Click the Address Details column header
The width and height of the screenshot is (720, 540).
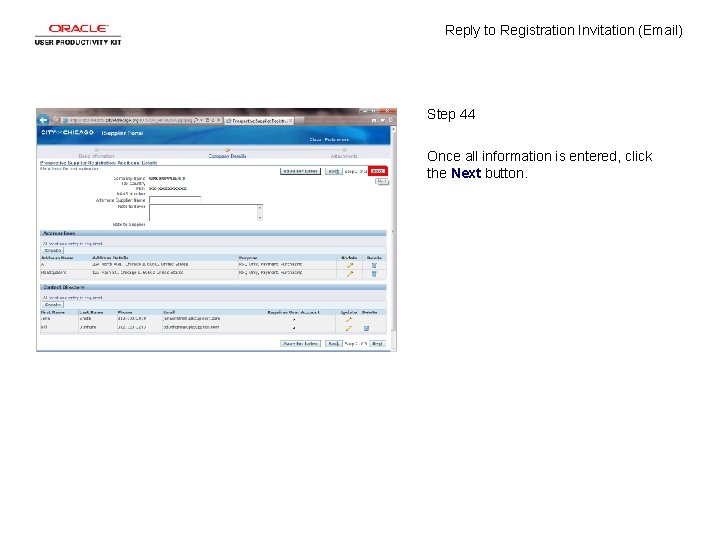click(x=110, y=258)
